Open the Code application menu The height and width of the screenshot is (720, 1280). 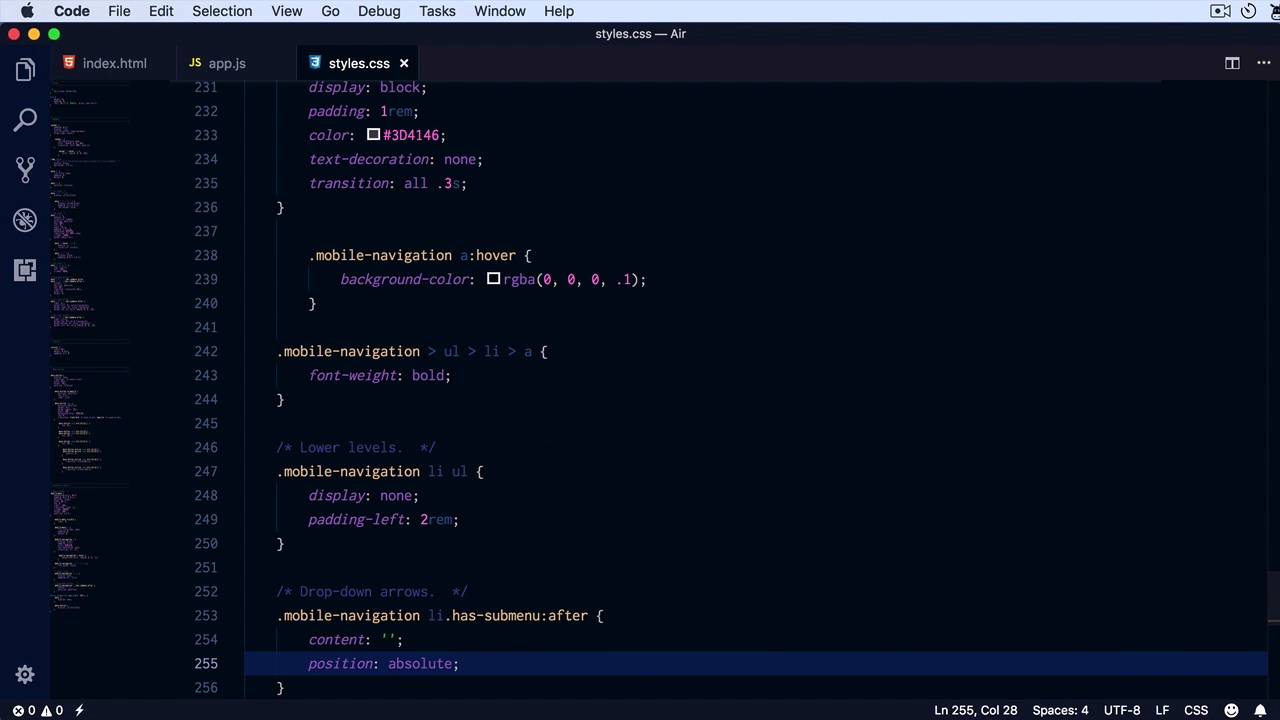tap(71, 11)
